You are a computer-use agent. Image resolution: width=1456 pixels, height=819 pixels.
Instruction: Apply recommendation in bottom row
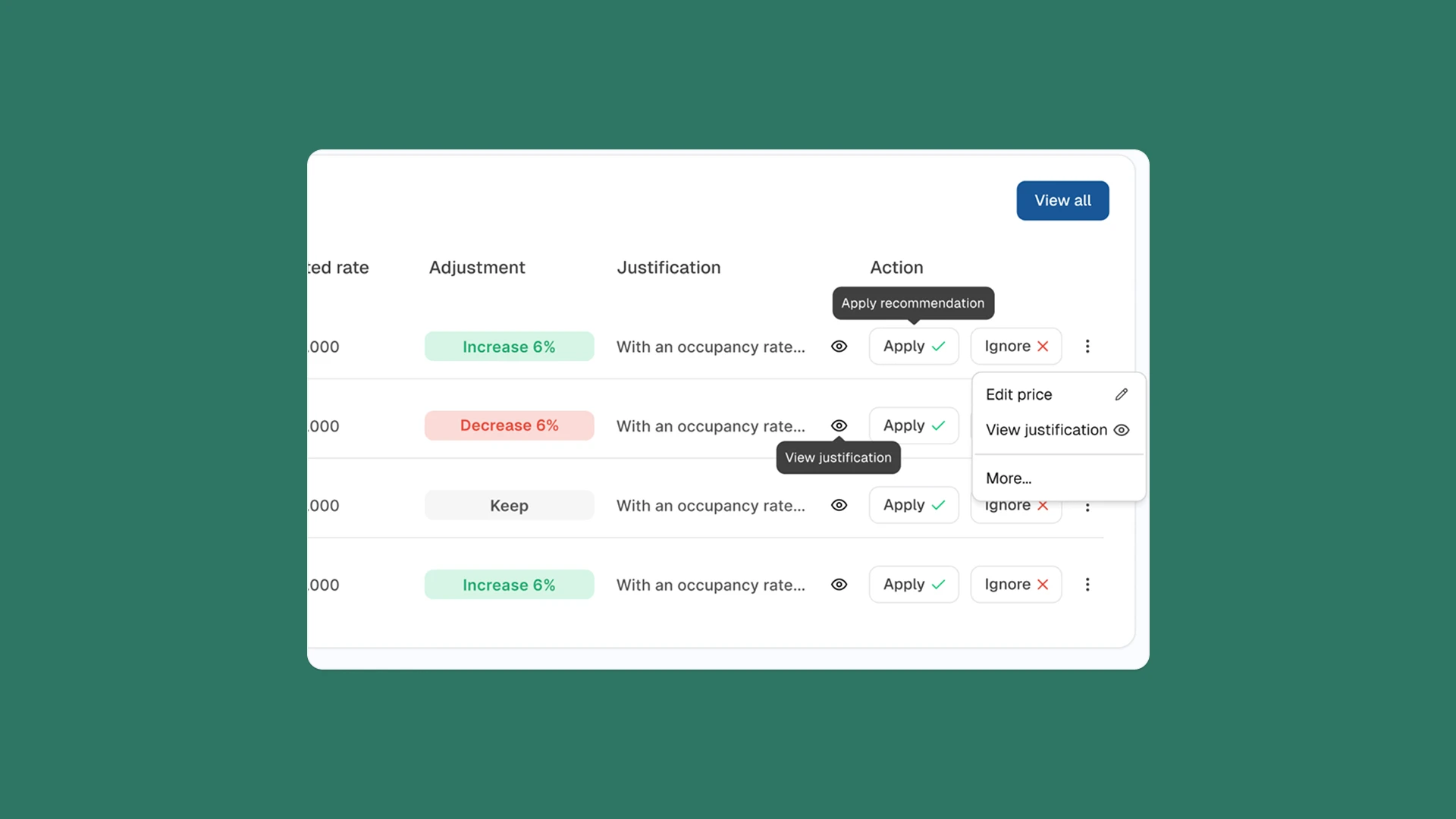(x=914, y=585)
